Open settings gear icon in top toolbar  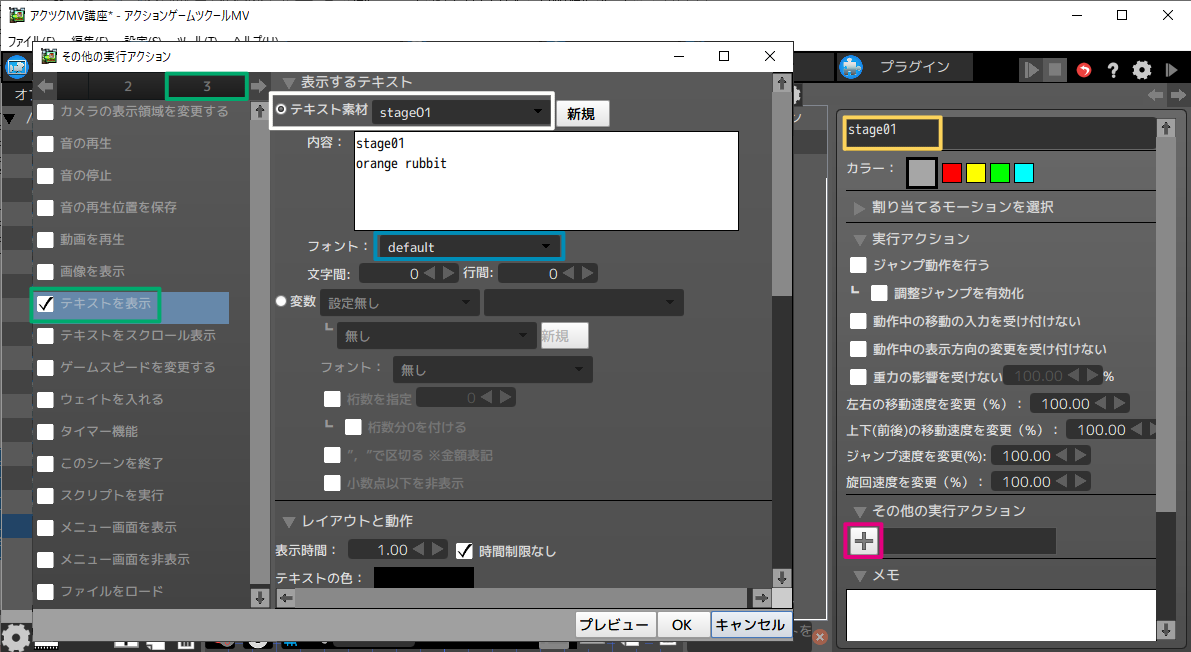tap(1142, 70)
